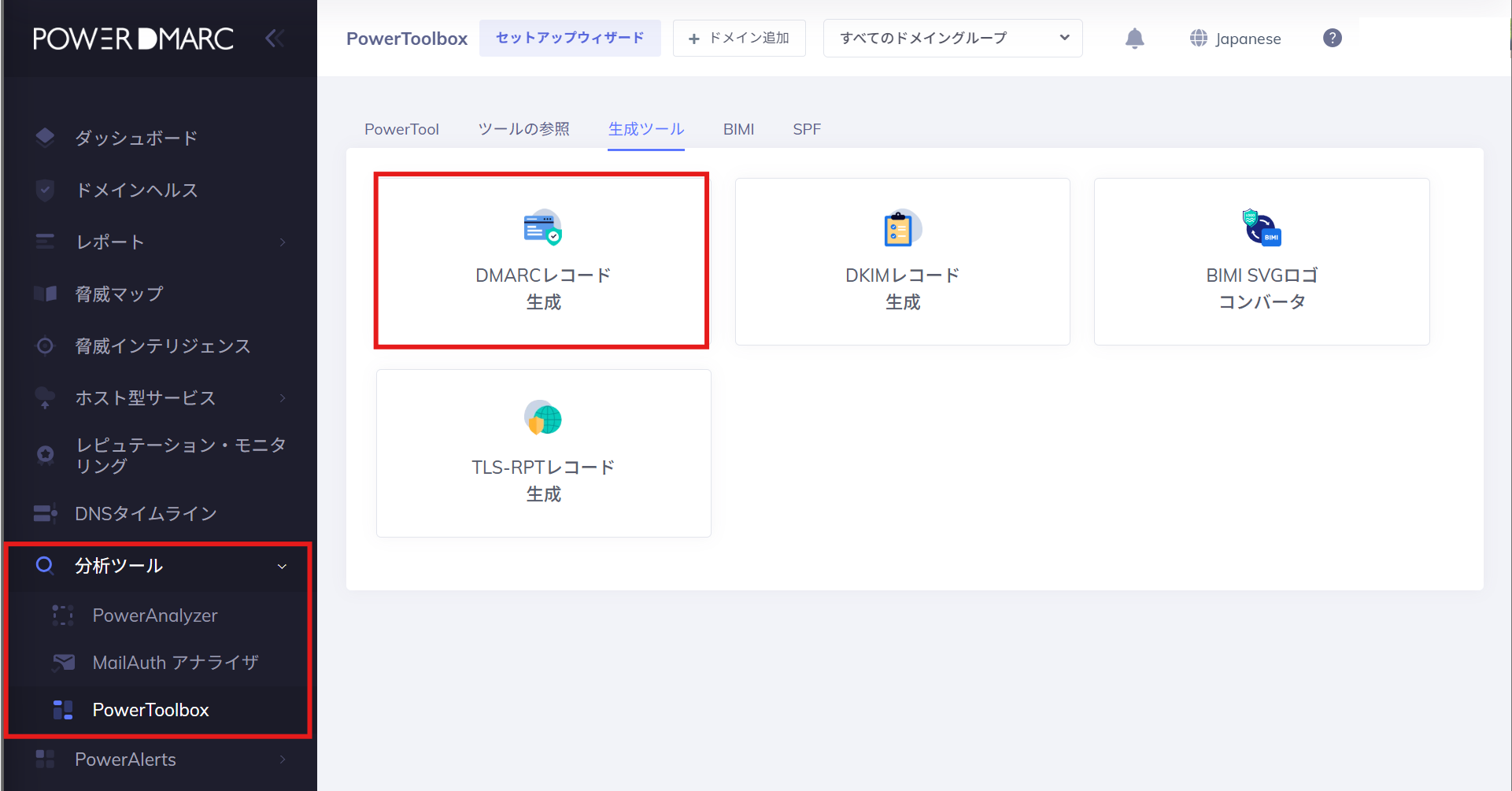Click the 脅威マップ map icon
This screenshot has width=1512, height=791.
45,294
